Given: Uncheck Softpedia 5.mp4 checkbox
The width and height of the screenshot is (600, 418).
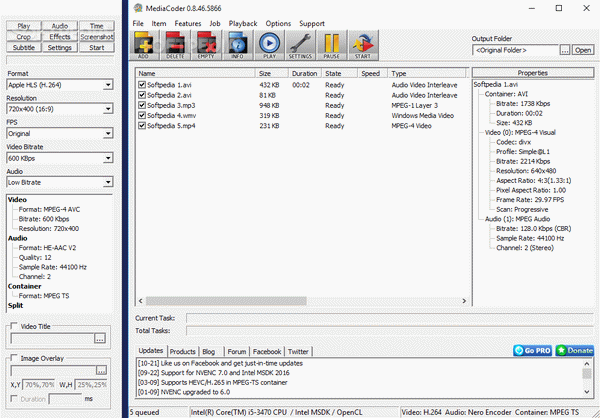Looking at the screenshot, I should [142, 126].
